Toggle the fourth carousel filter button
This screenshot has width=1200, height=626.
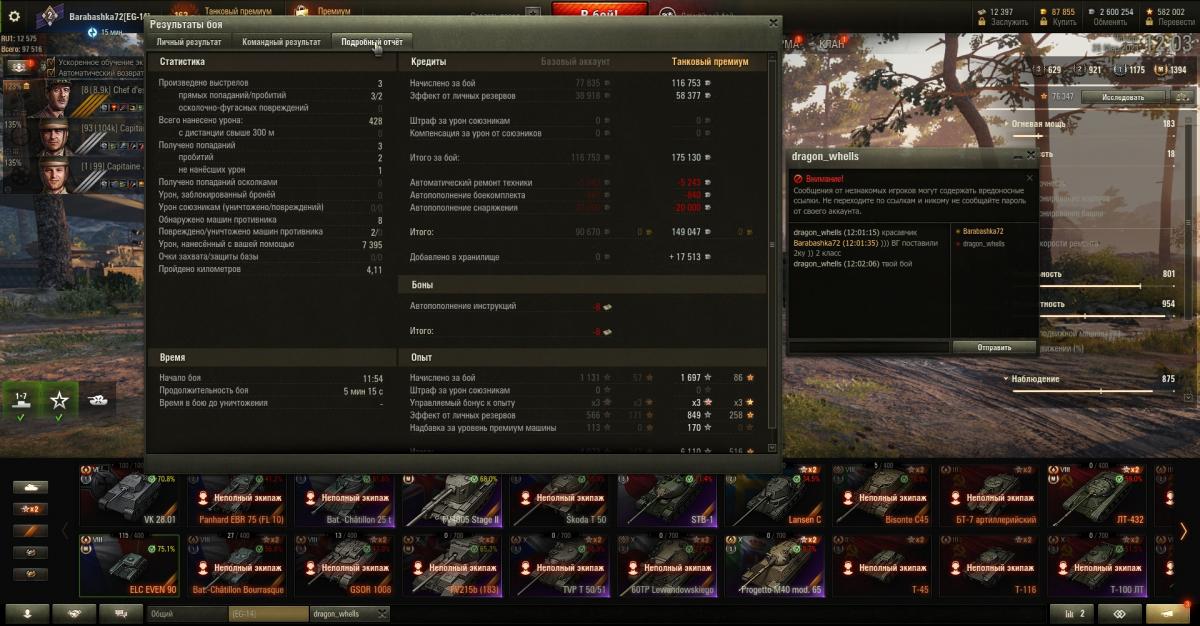[30, 552]
